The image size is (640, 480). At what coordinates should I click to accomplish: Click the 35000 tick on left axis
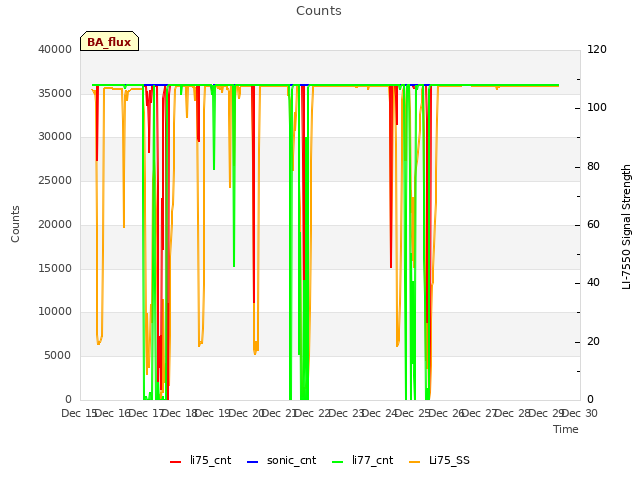pos(55,93)
